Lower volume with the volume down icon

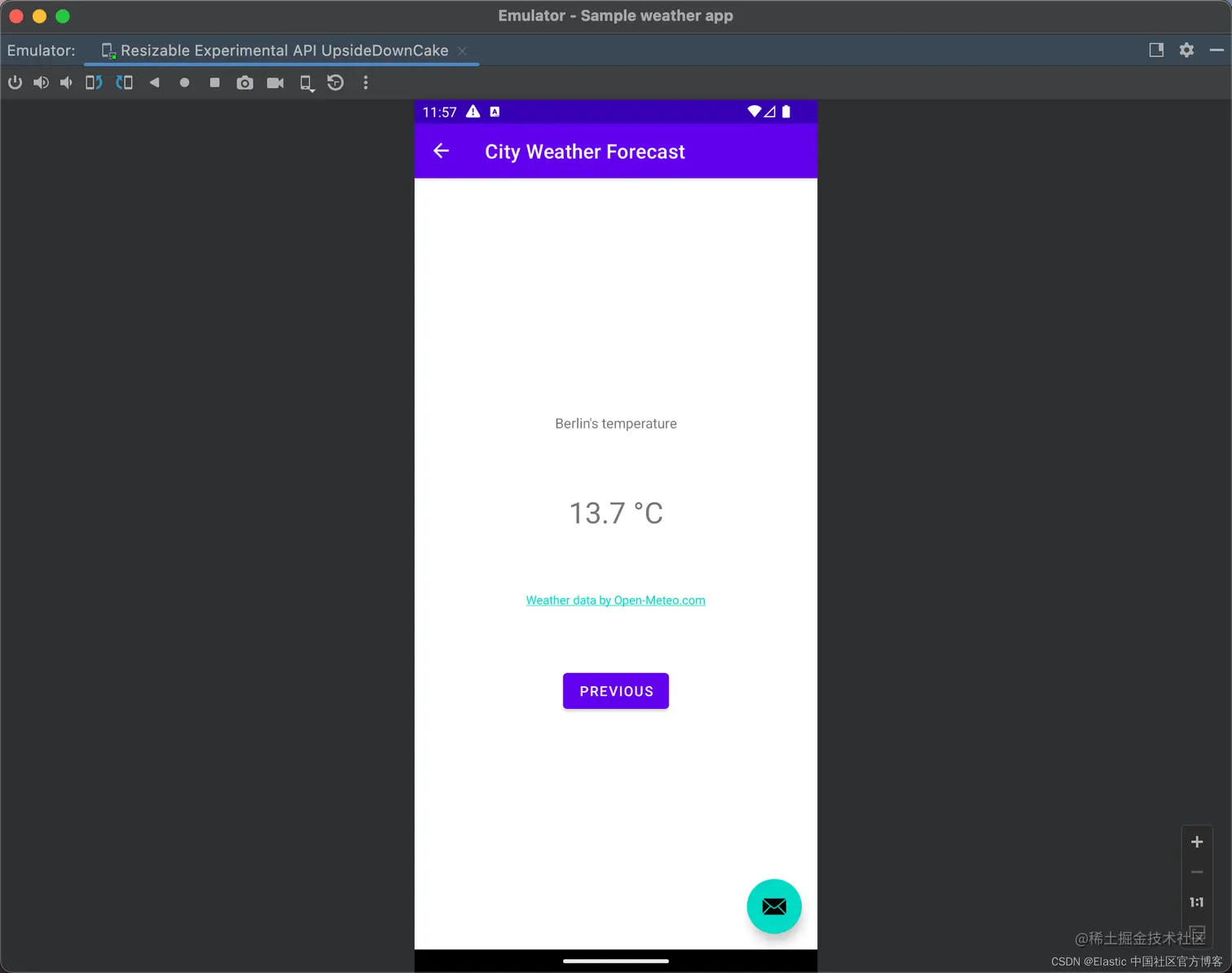[67, 82]
